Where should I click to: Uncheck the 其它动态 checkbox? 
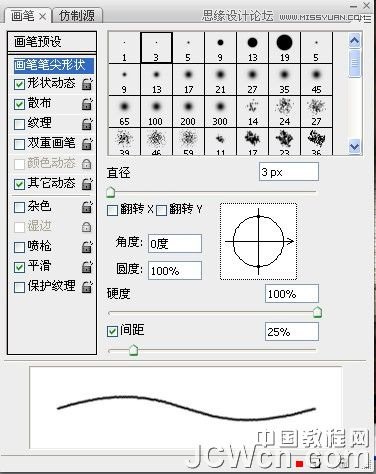(19, 184)
